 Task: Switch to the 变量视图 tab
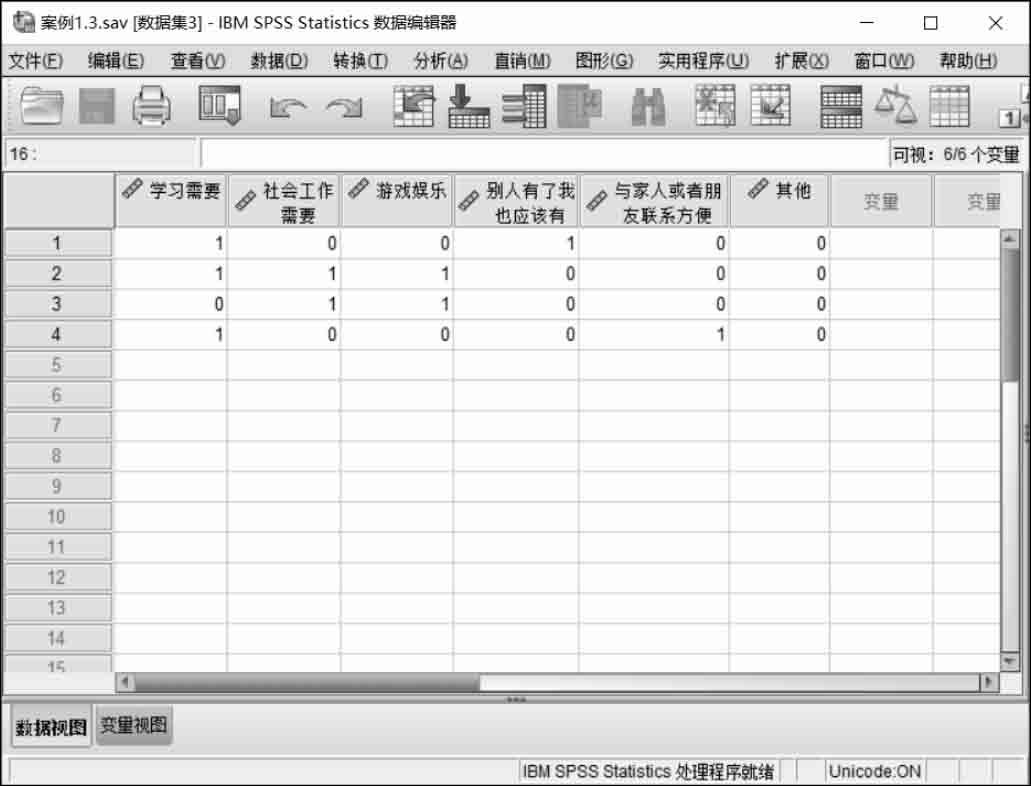click(133, 725)
